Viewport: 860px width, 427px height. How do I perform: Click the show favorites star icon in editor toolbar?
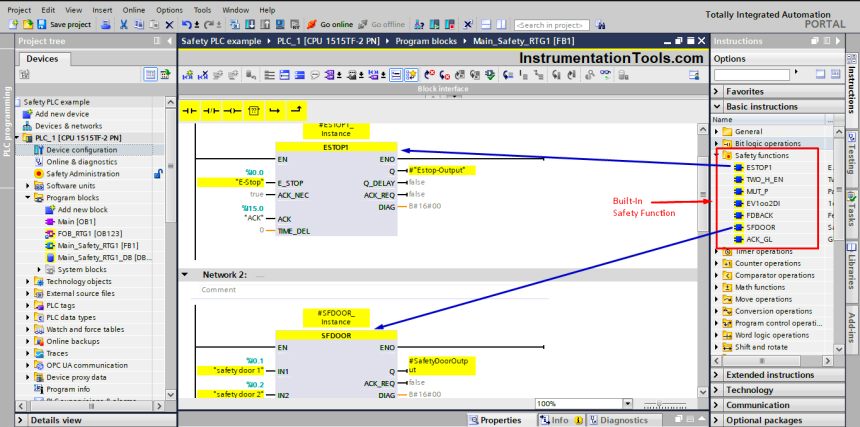coord(411,75)
